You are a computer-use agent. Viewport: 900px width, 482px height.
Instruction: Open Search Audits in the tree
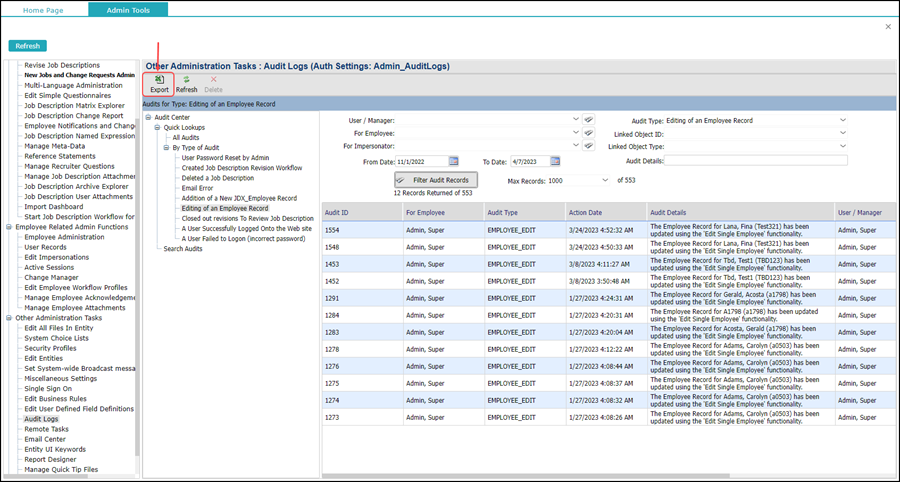[x=183, y=249]
